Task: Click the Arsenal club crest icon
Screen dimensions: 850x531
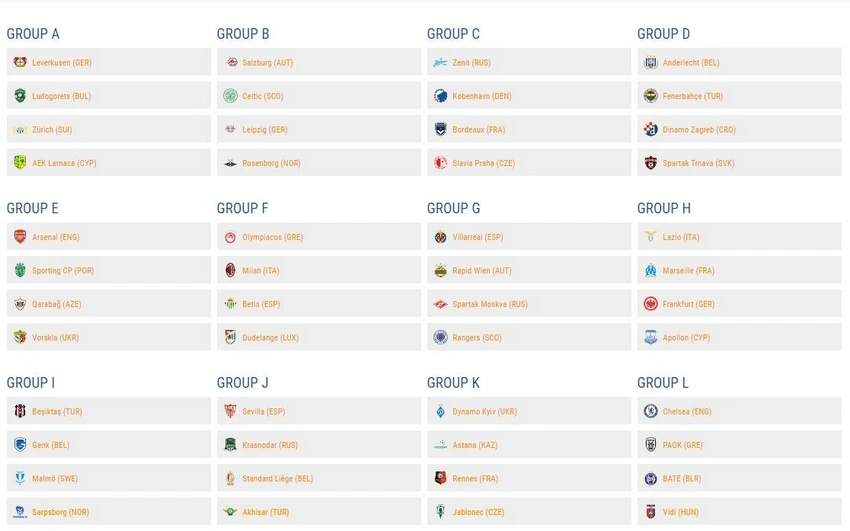Action: click(19, 237)
